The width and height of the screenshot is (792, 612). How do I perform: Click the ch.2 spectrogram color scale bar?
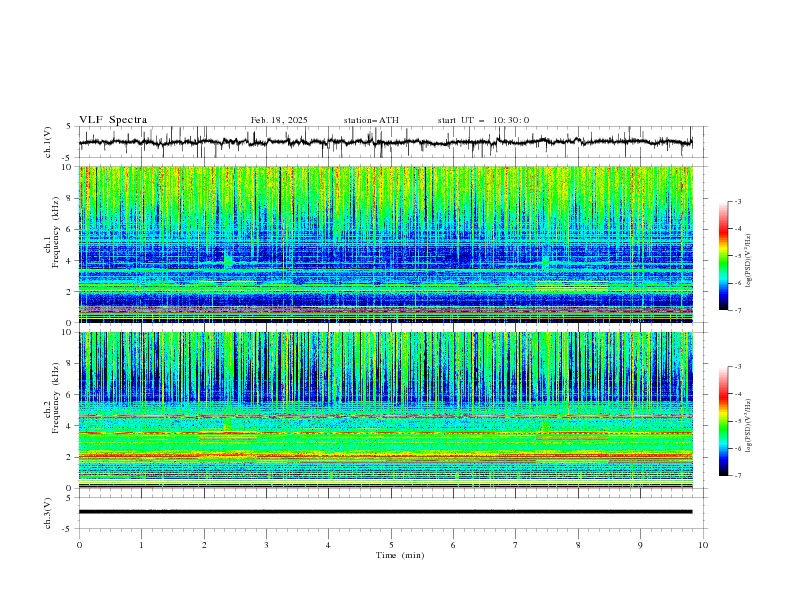point(723,421)
